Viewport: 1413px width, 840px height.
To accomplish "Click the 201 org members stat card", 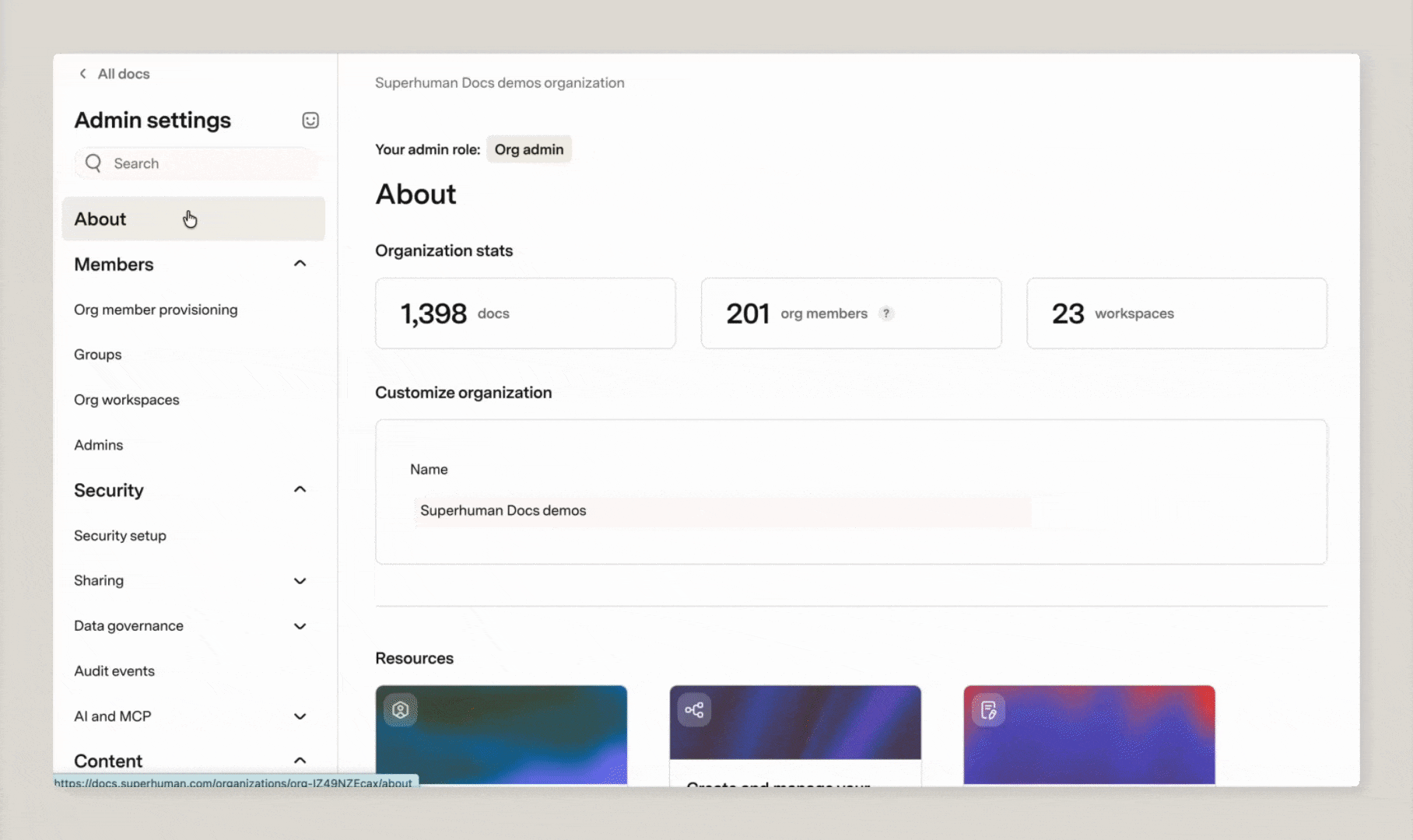I will pyautogui.click(x=851, y=313).
